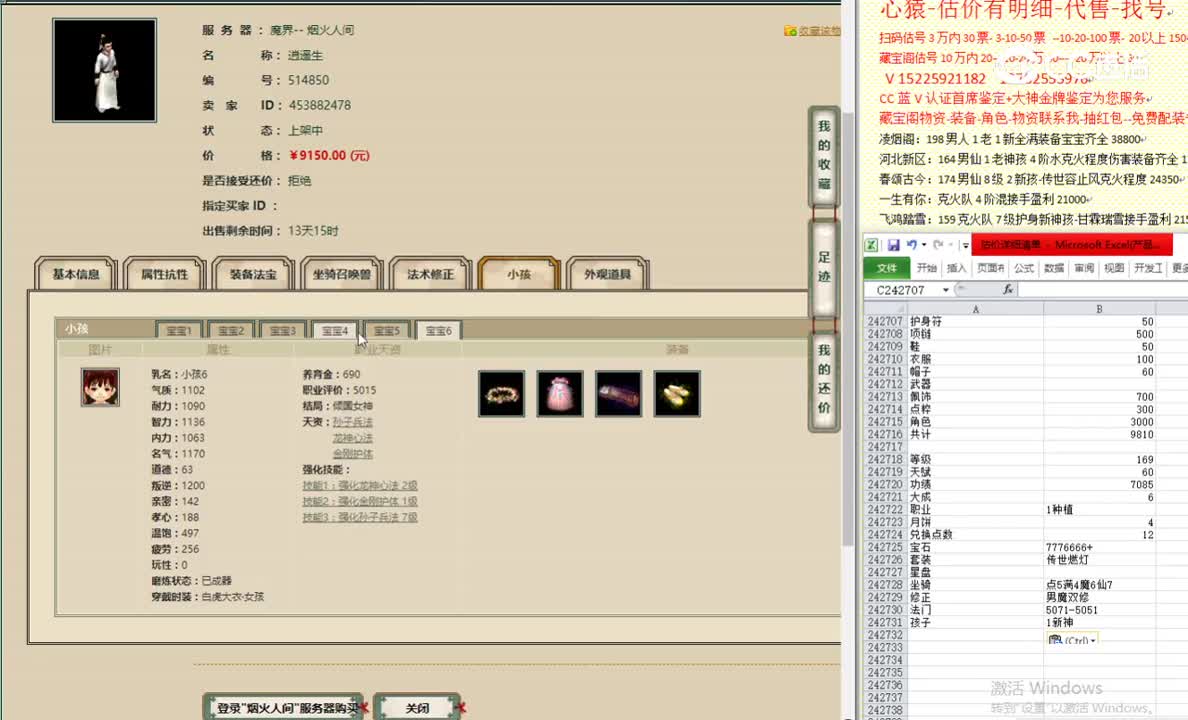Switch to the 视图 ribbon tab

coord(1115,268)
